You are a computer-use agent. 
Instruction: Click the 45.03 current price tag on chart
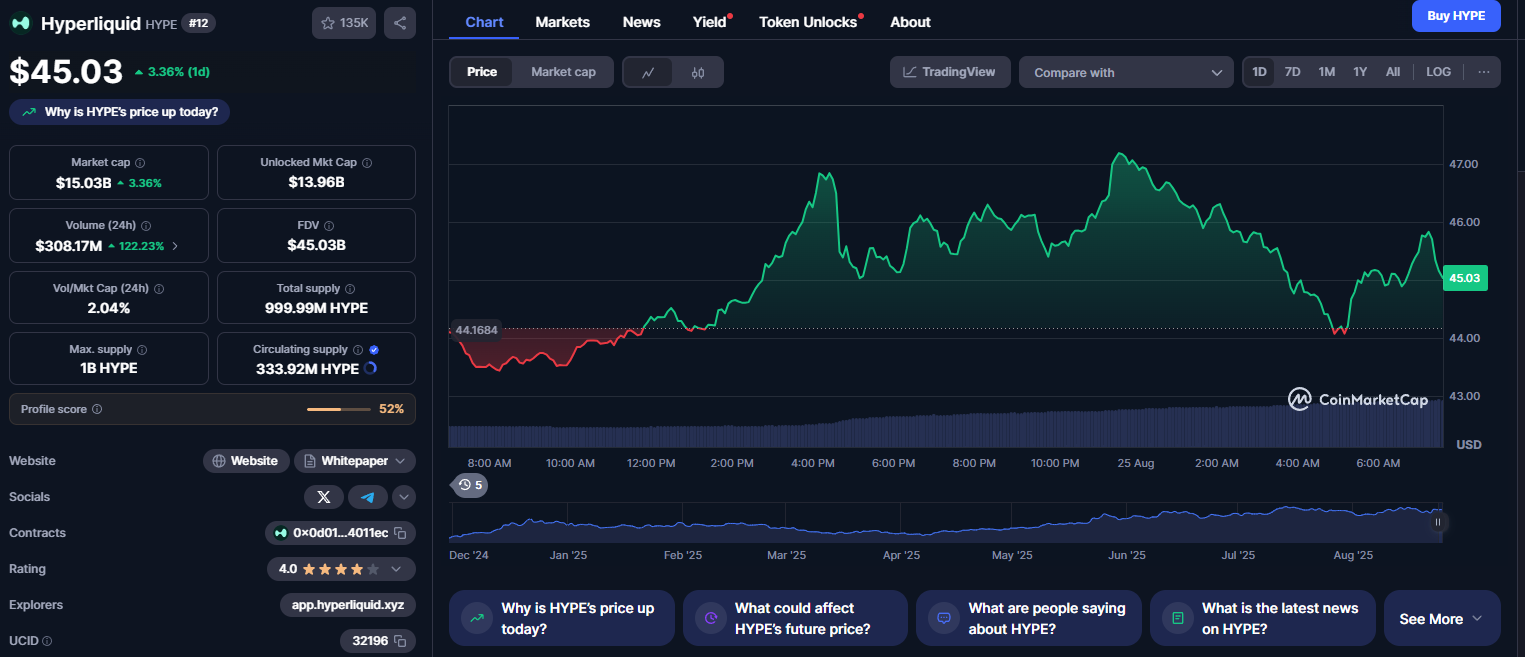pos(1466,278)
